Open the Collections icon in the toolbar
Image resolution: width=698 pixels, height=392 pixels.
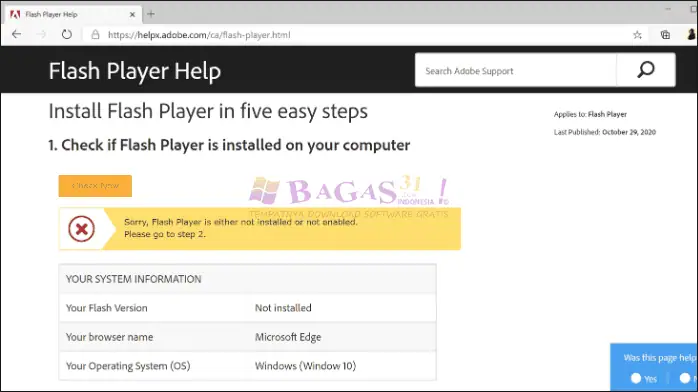click(665, 35)
